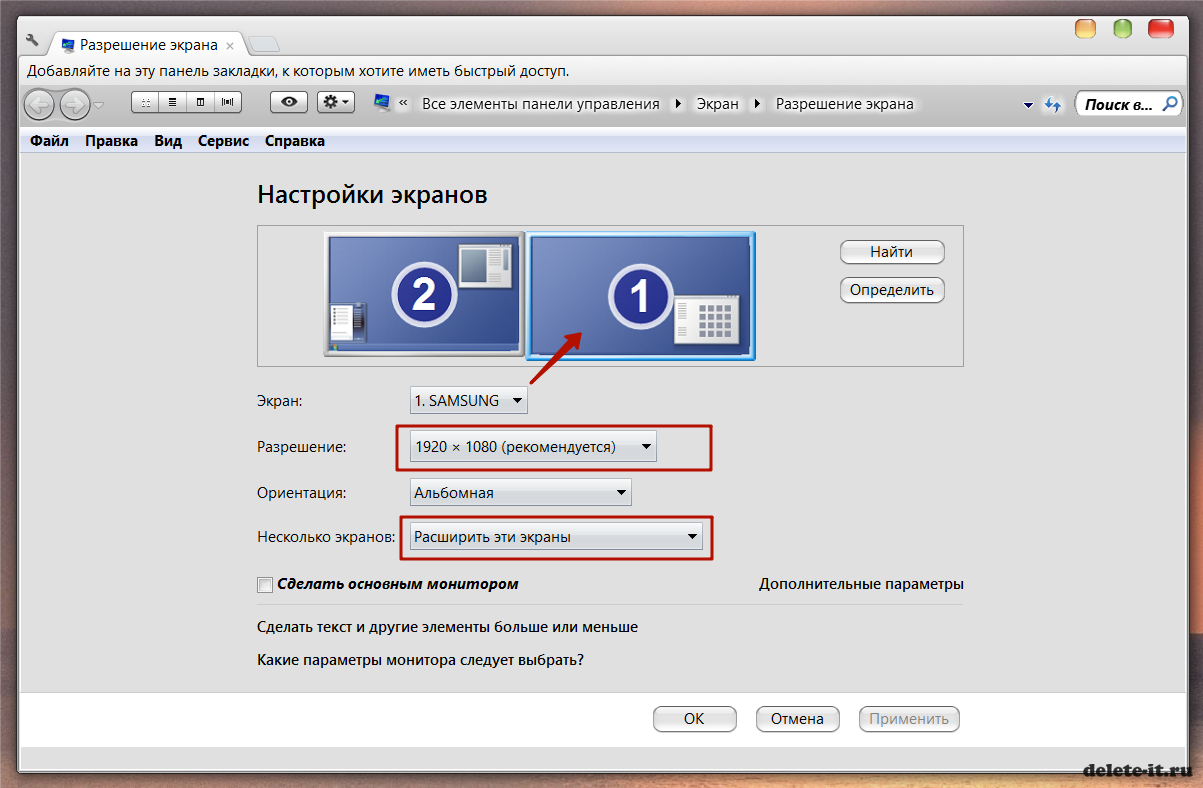
Task: Click the refresh arrows icon
Action: click(x=1052, y=104)
